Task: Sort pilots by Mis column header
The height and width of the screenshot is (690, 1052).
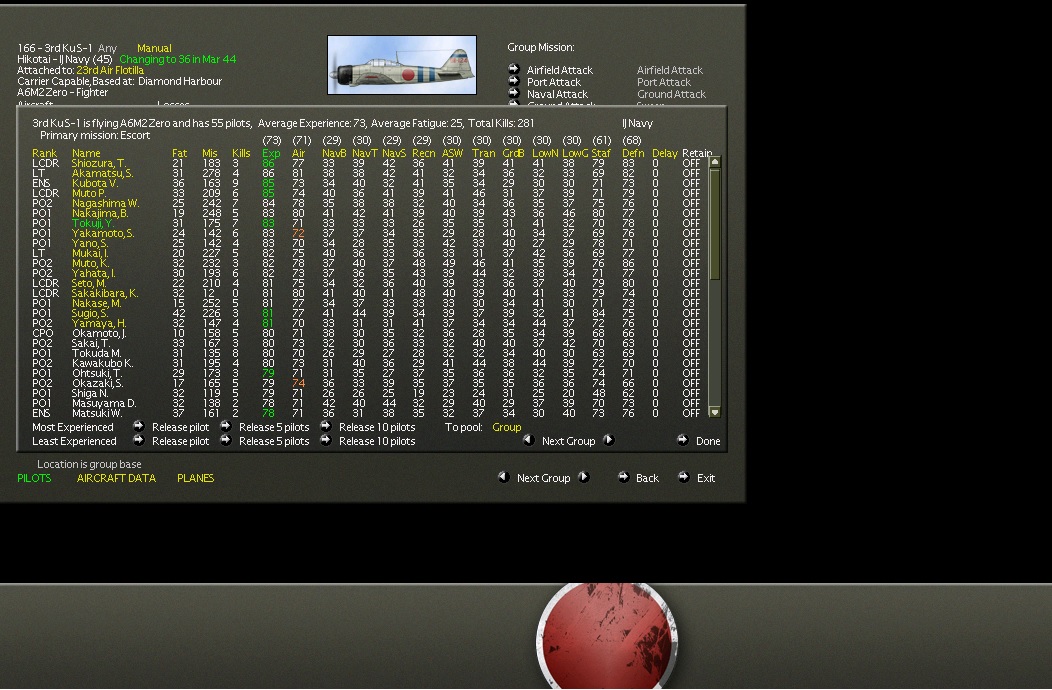Action: [x=209, y=153]
